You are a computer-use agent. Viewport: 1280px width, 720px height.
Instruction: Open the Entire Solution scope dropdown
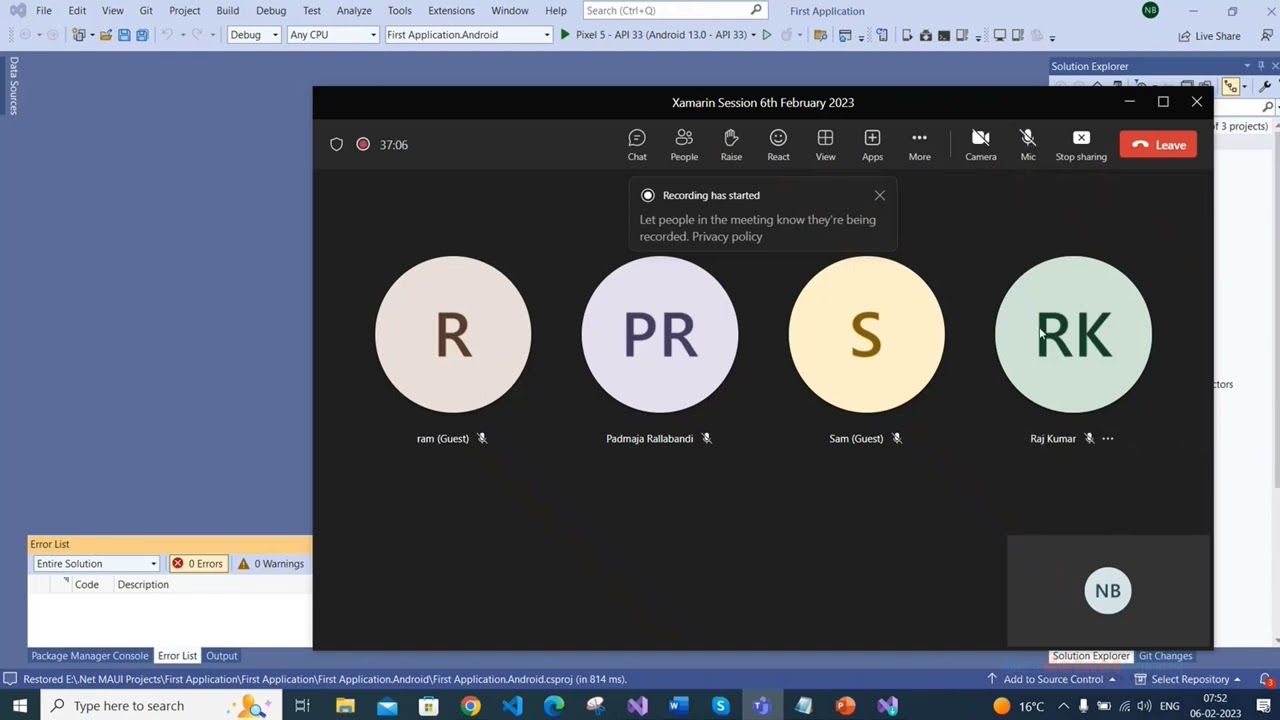[96, 564]
